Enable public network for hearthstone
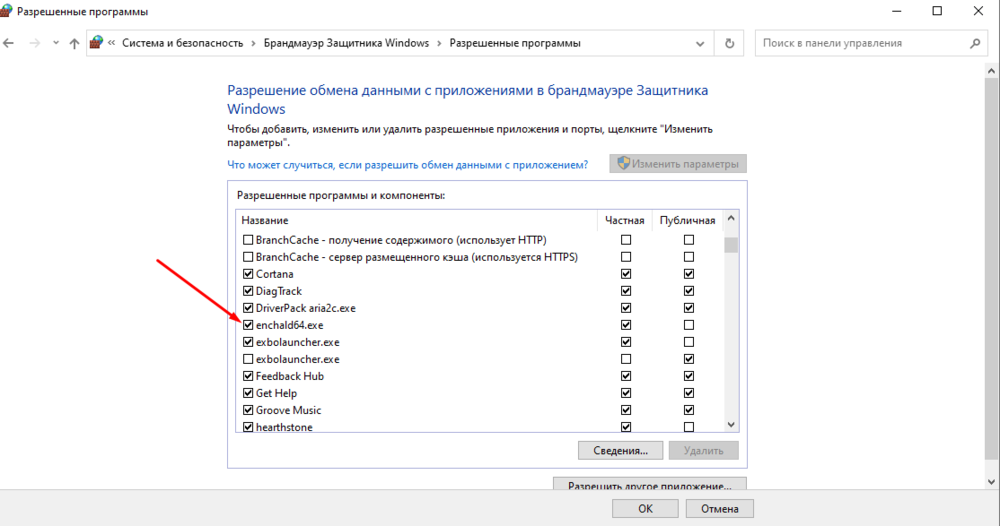 coord(689,427)
